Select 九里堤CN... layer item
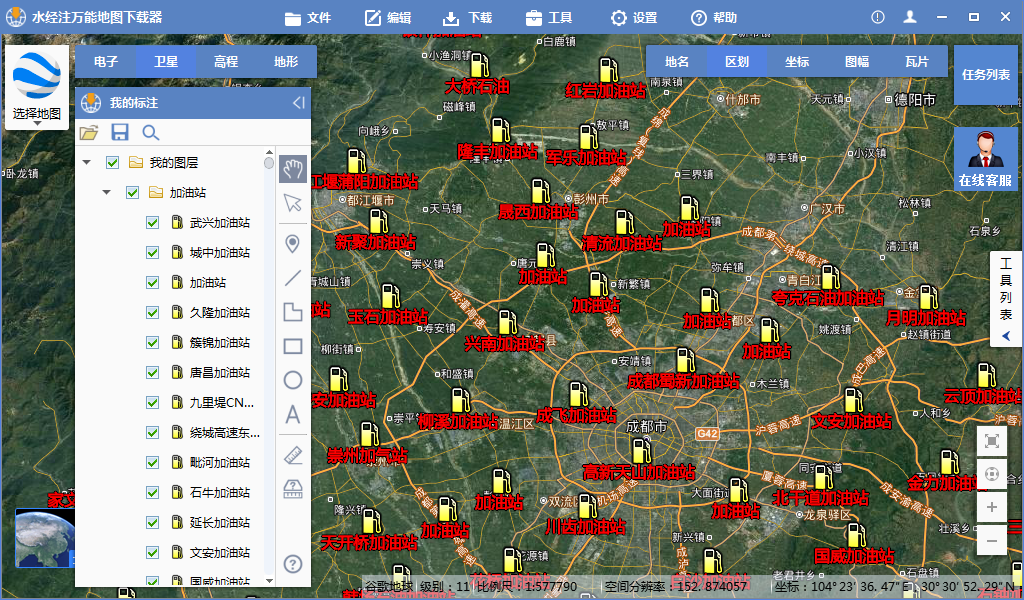 click(x=221, y=403)
